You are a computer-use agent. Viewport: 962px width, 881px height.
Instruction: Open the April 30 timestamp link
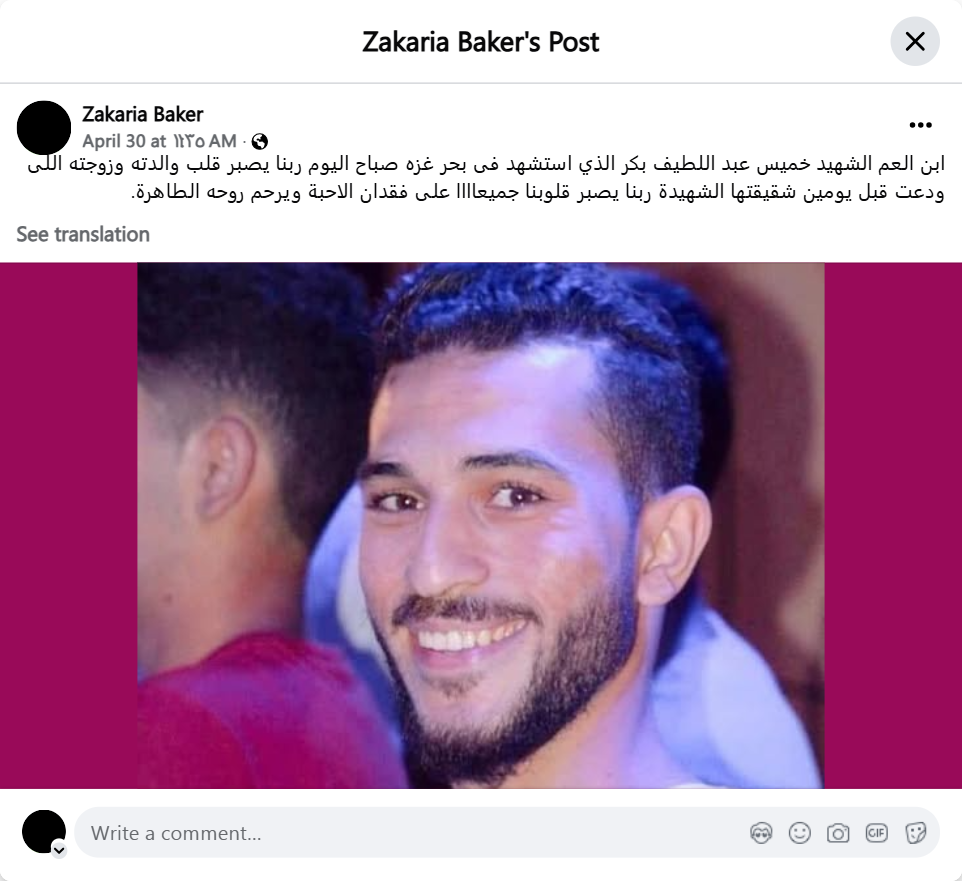[160, 141]
